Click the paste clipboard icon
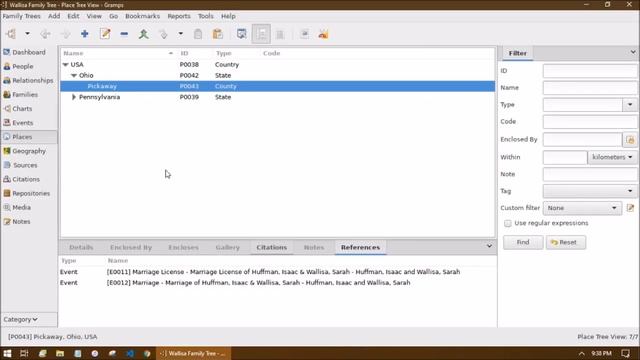The height and width of the screenshot is (360, 640). (218, 34)
